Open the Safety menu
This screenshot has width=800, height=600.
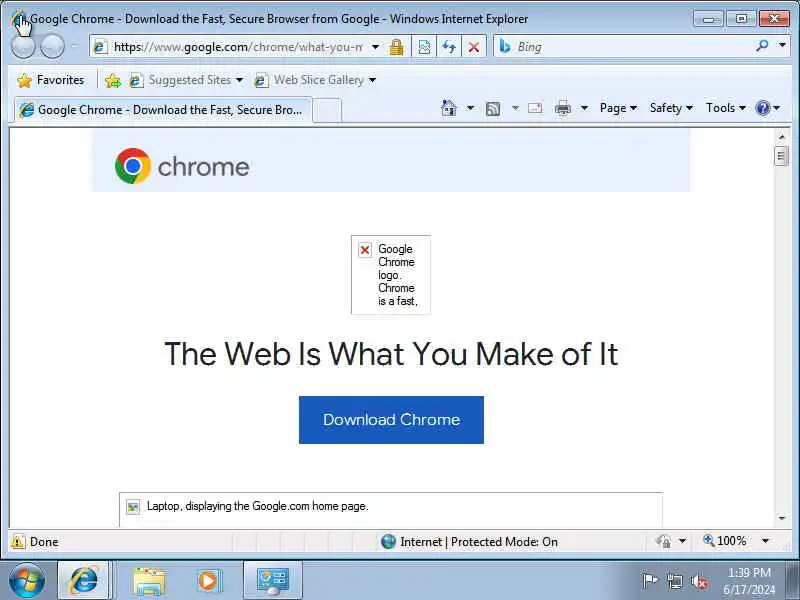tap(671, 108)
